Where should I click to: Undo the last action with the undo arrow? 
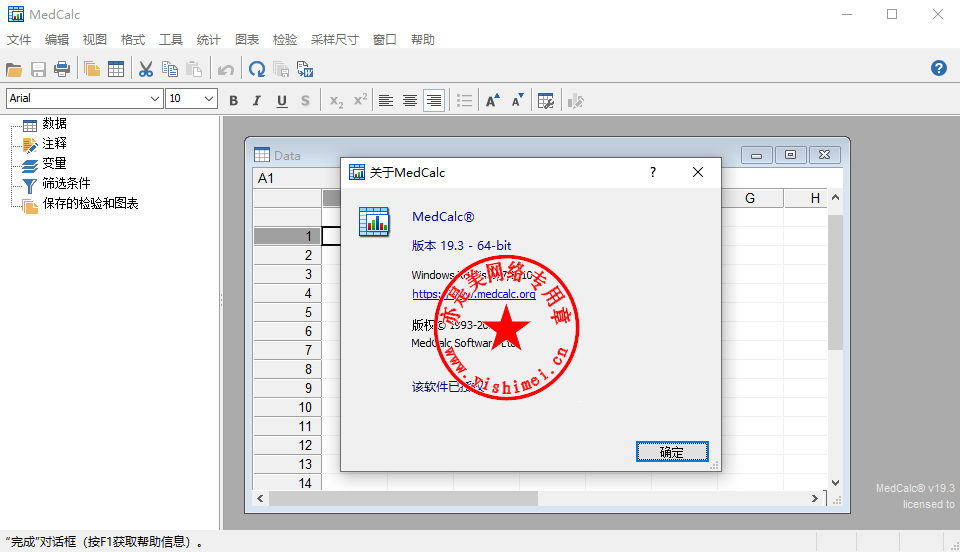click(226, 69)
